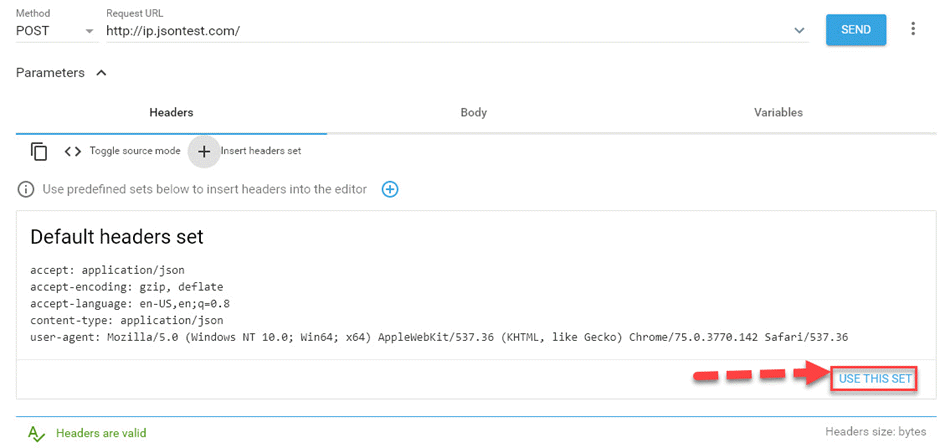Screen dimensions: 940x448
Task: Click the green Headers are valid icon
Action: click(x=36, y=433)
